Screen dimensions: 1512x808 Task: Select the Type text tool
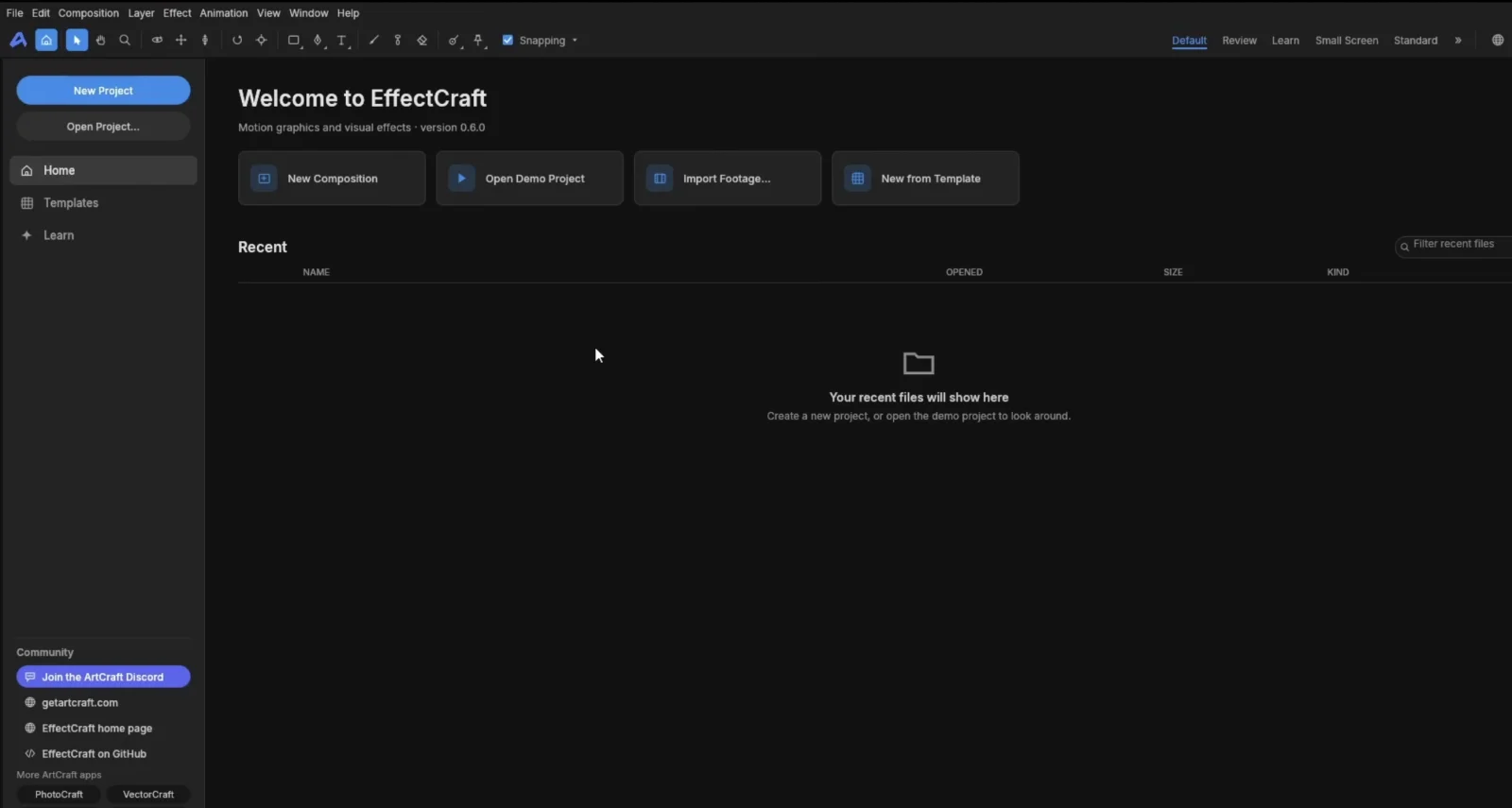click(342, 40)
